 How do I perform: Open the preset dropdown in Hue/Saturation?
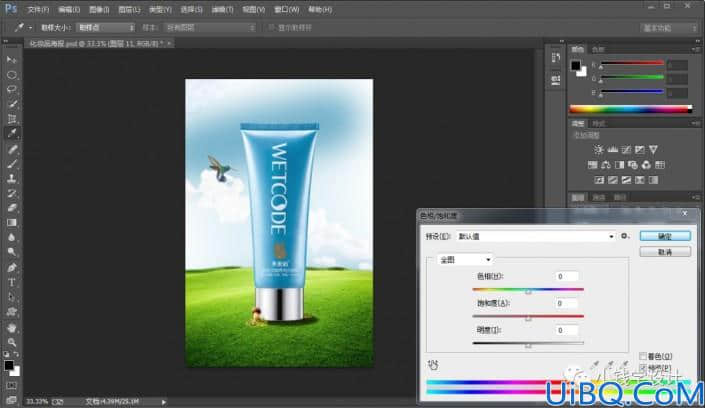point(535,236)
